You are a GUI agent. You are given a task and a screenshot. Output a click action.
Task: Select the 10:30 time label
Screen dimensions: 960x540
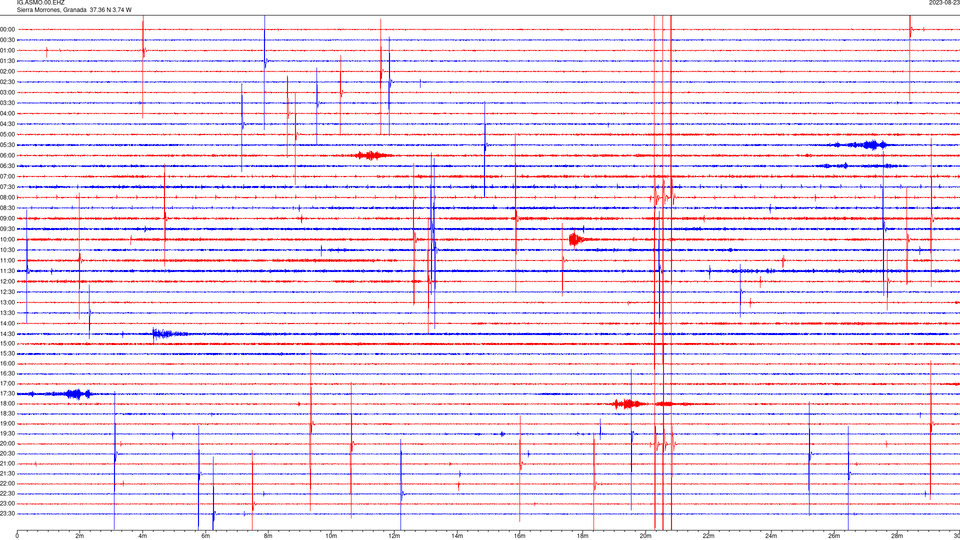point(8,250)
